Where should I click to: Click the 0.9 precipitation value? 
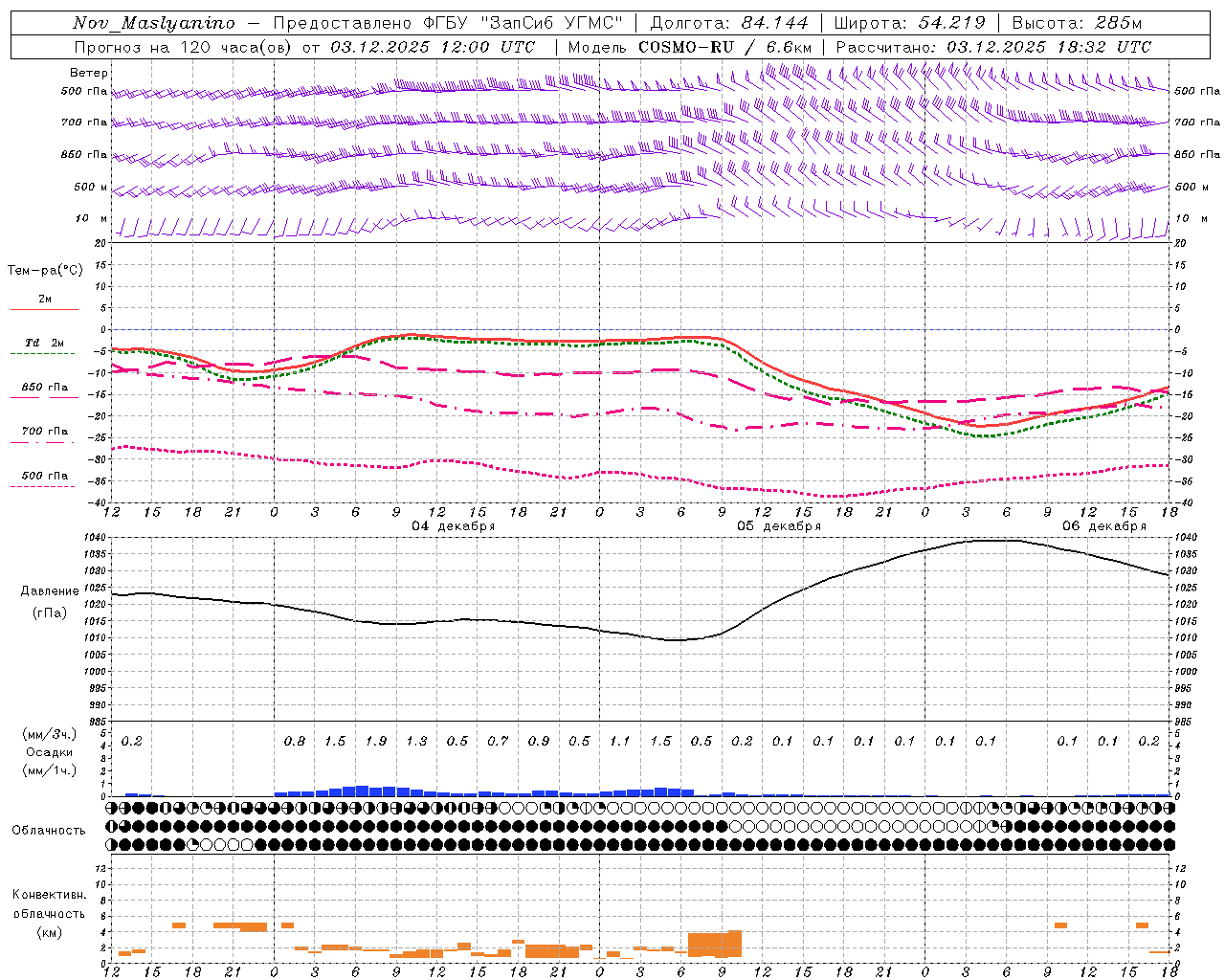pyautogui.click(x=539, y=741)
